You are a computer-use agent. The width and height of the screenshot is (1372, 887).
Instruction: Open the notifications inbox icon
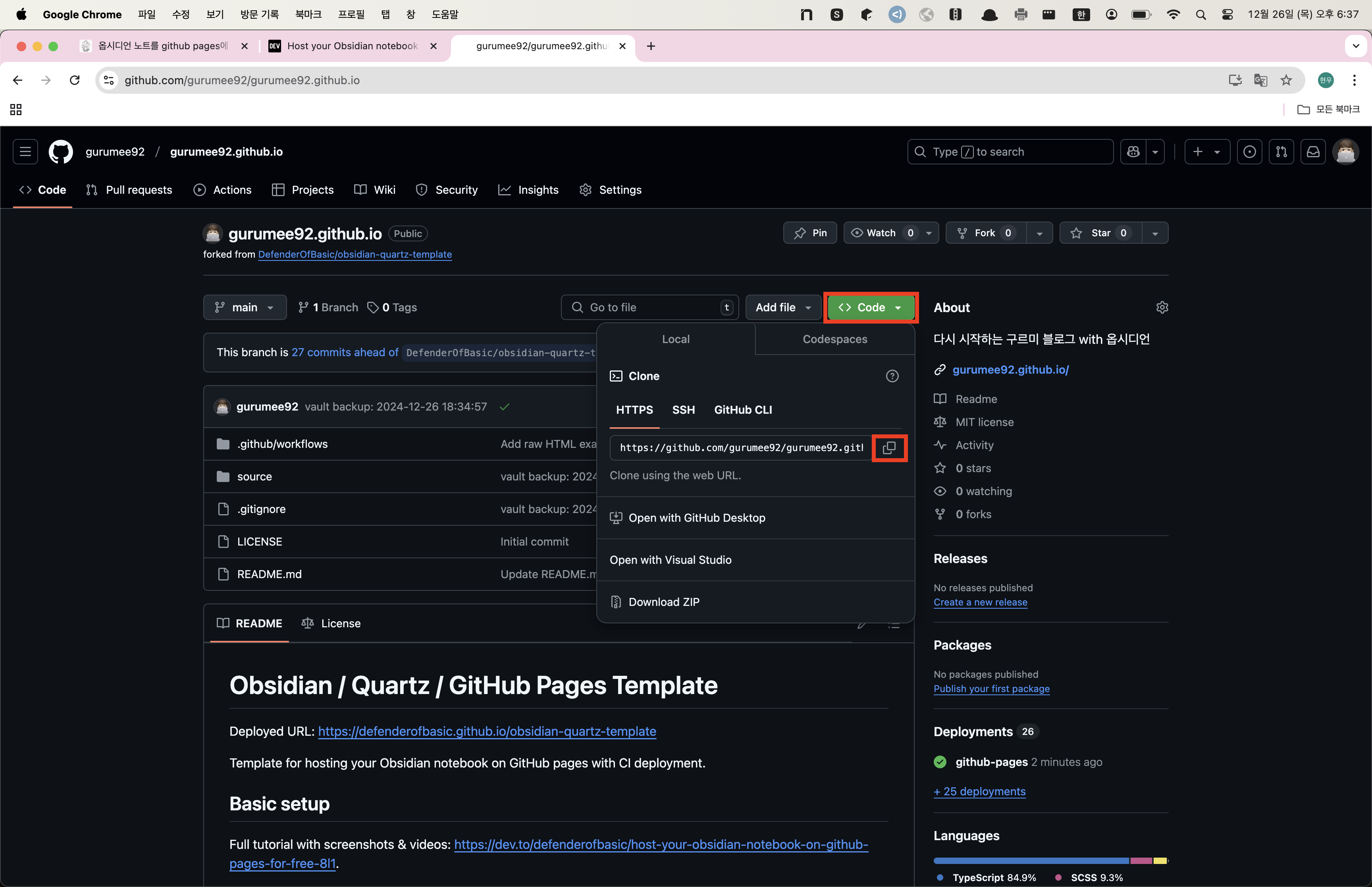[1313, 152]
